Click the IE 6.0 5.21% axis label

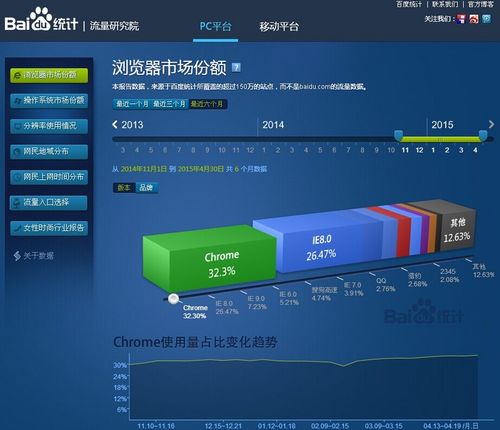point(289,298)
